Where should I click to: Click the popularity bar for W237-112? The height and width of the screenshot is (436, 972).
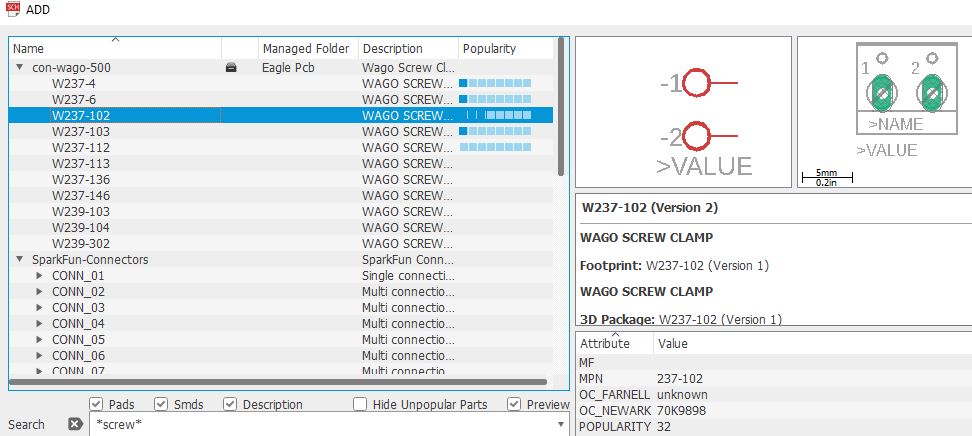[495, 148]
